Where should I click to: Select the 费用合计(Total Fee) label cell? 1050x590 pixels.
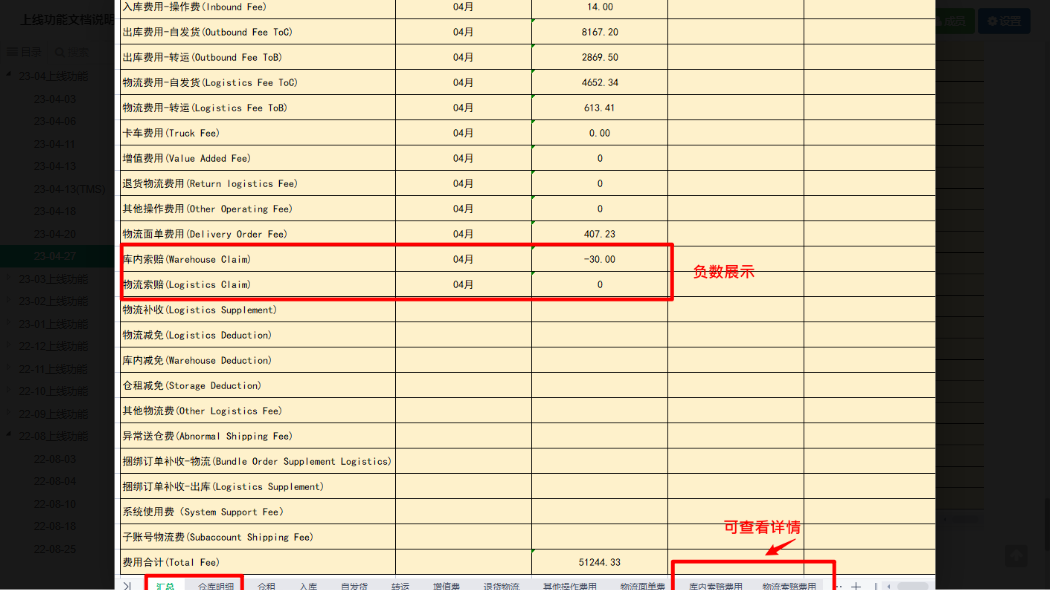coord(258,563)
